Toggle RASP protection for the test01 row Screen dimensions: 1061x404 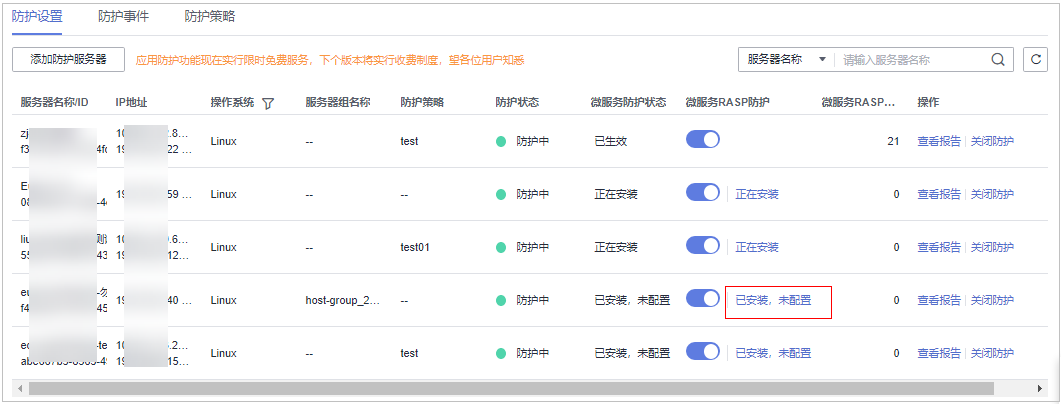click(703, 246)
